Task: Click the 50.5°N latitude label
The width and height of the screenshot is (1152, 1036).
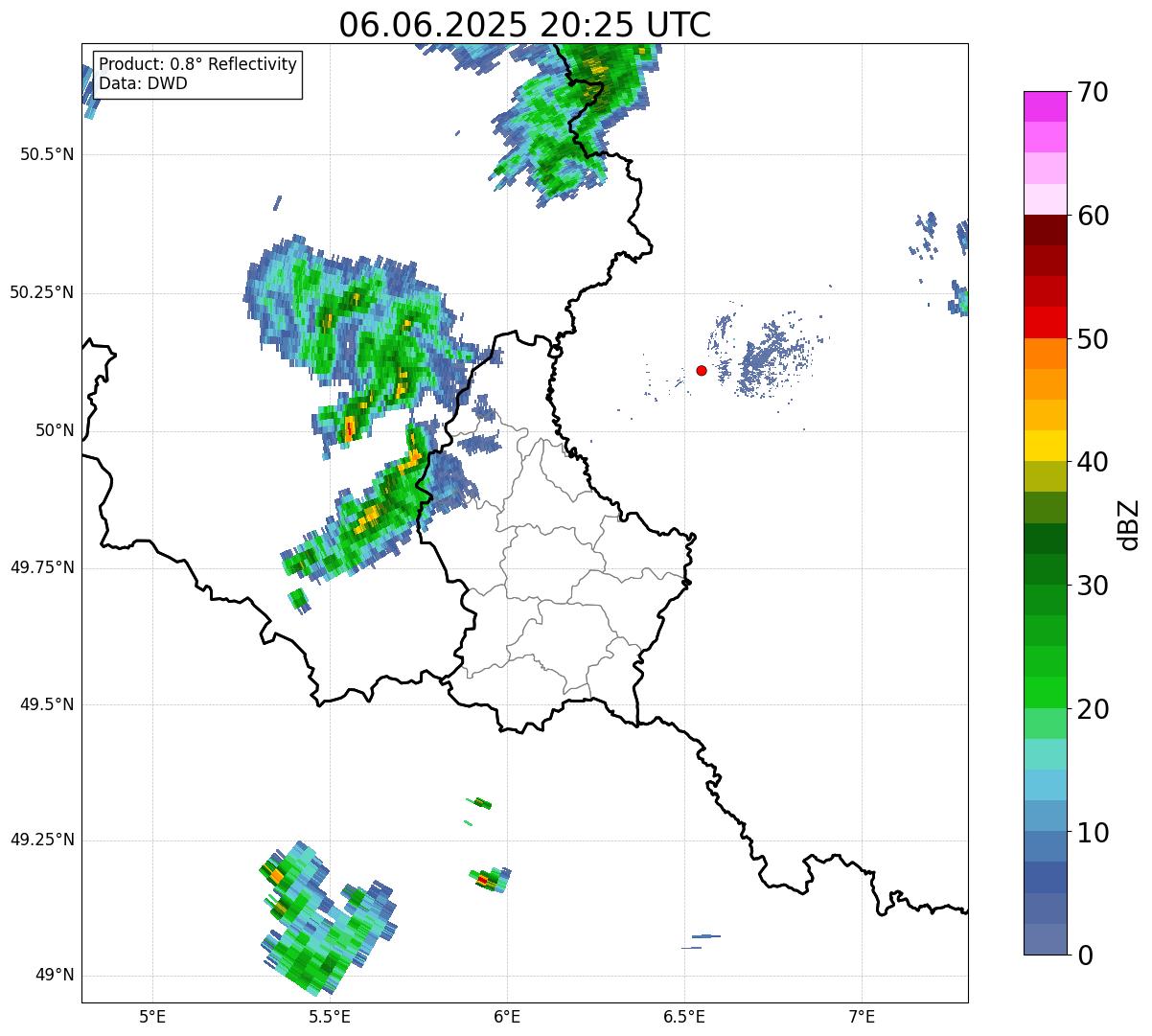Action: coord(47,154)
